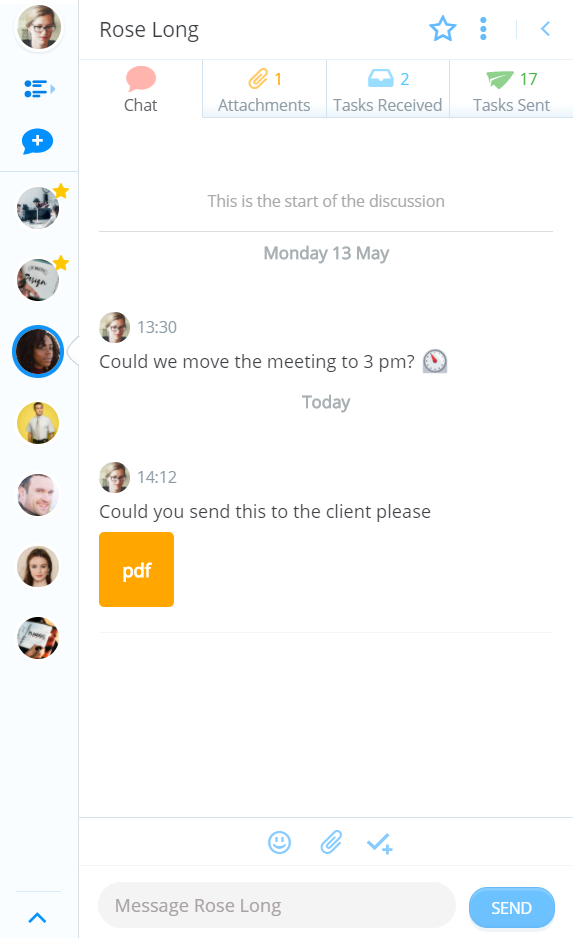The width and height of the screenshot is (573, 938).
Task: Open chat with the contact on the yellow background
Action: tap(38, 423)
